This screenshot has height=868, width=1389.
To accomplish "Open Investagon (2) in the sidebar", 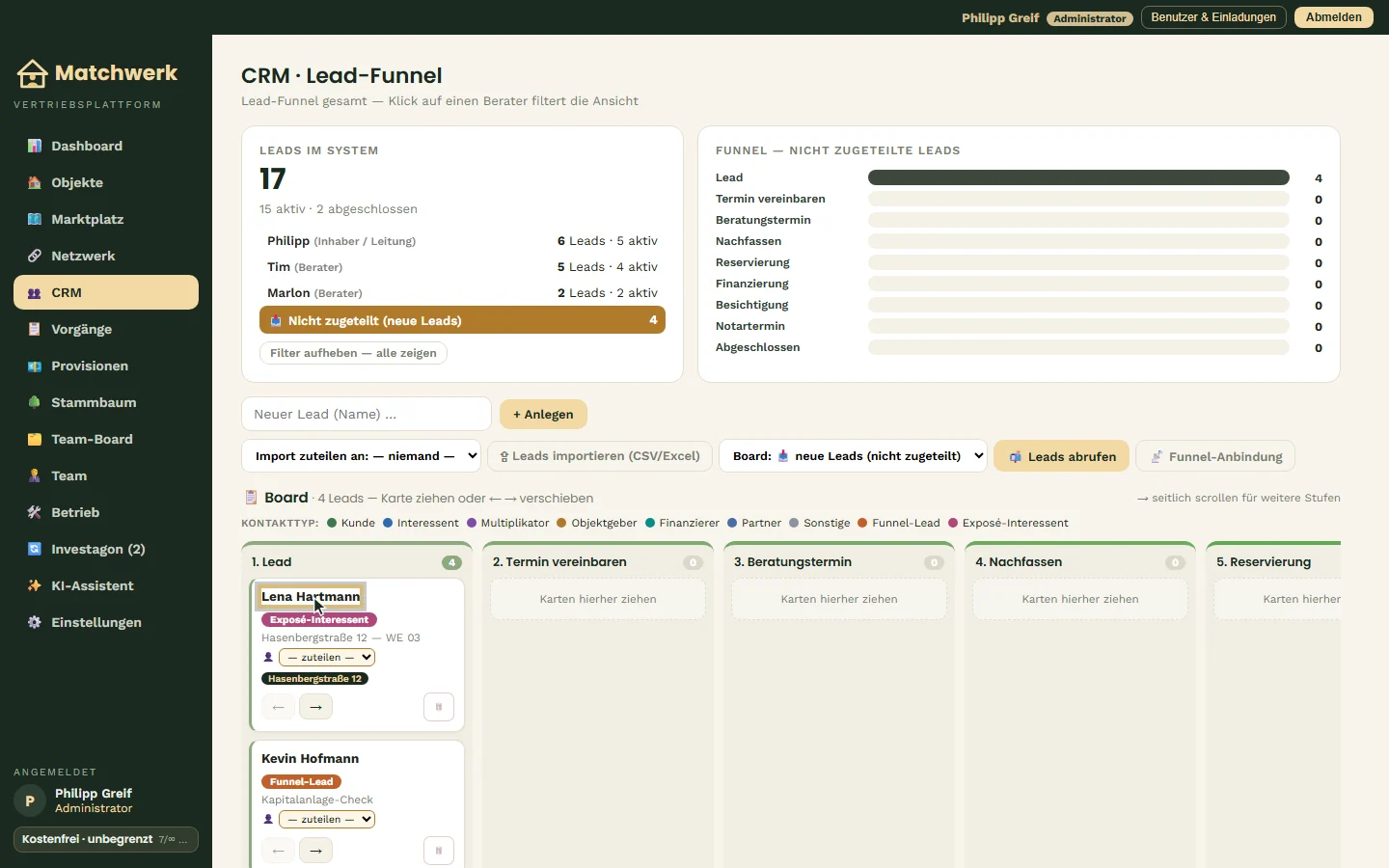I will point(106,549).
